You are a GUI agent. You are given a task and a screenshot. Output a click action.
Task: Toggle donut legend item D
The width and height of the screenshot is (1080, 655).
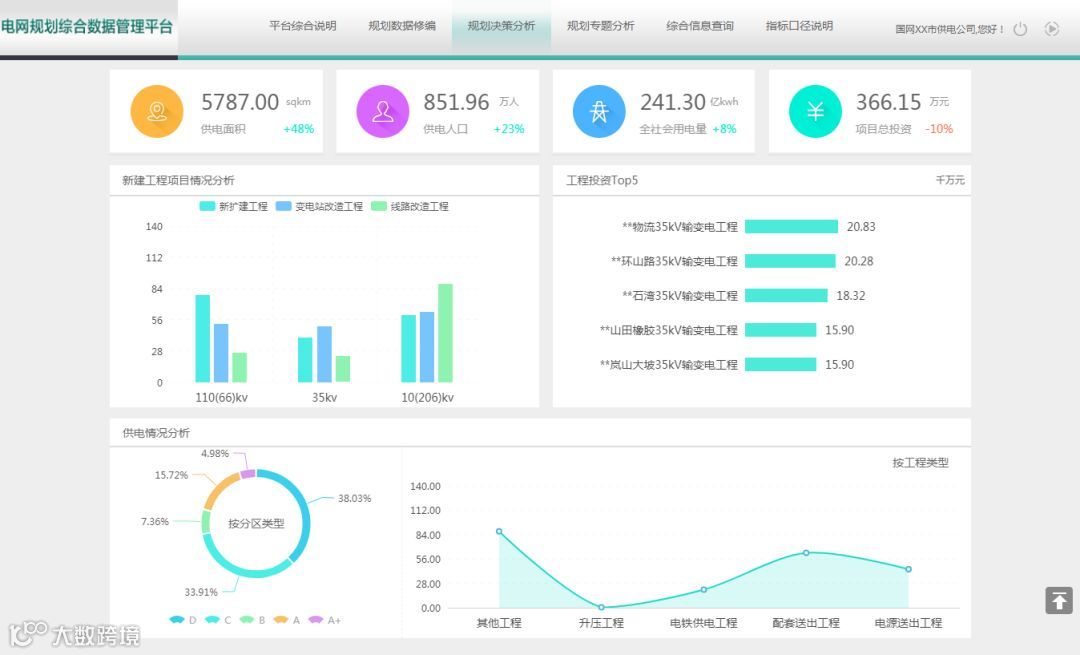[x=183, y=620]
